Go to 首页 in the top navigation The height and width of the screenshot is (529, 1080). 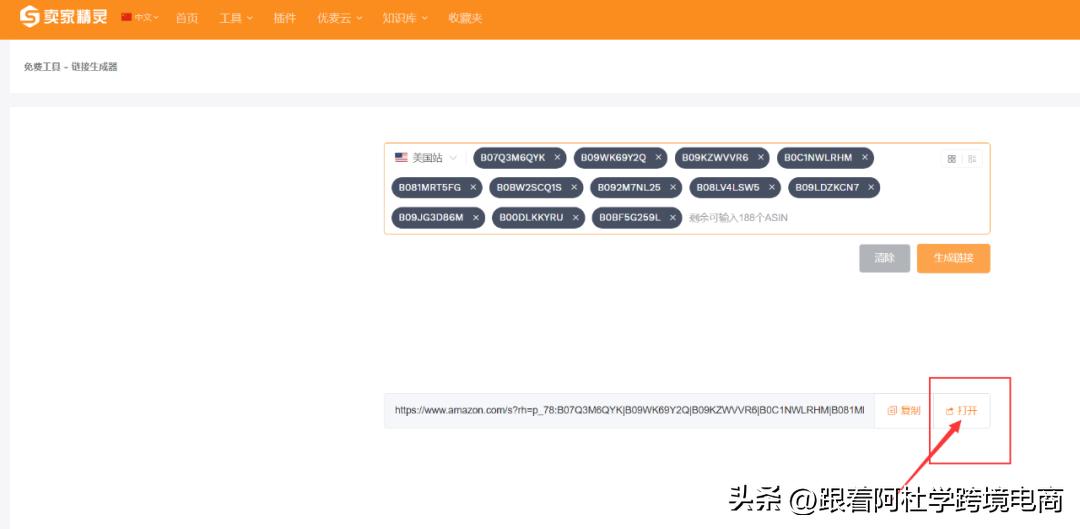tap(187, 18)
